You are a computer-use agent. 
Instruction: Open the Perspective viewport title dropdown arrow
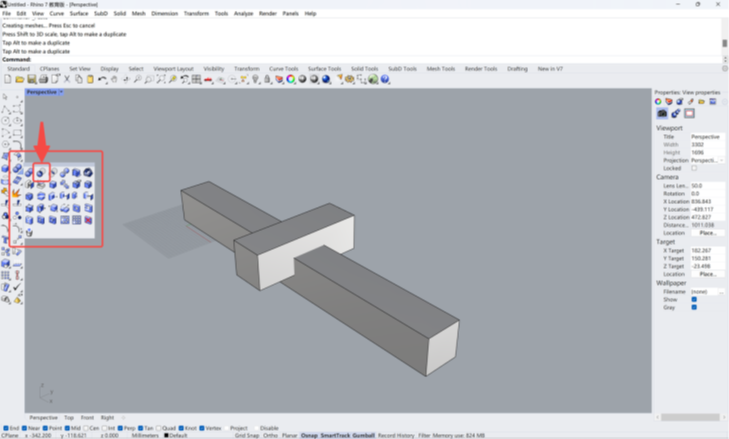point(61,92)
